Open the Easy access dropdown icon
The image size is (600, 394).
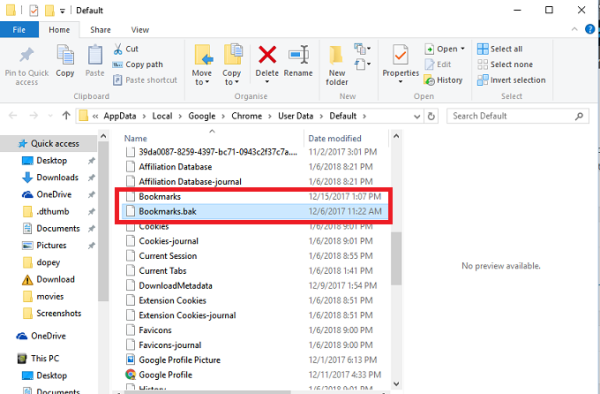[x=362, y=64]
